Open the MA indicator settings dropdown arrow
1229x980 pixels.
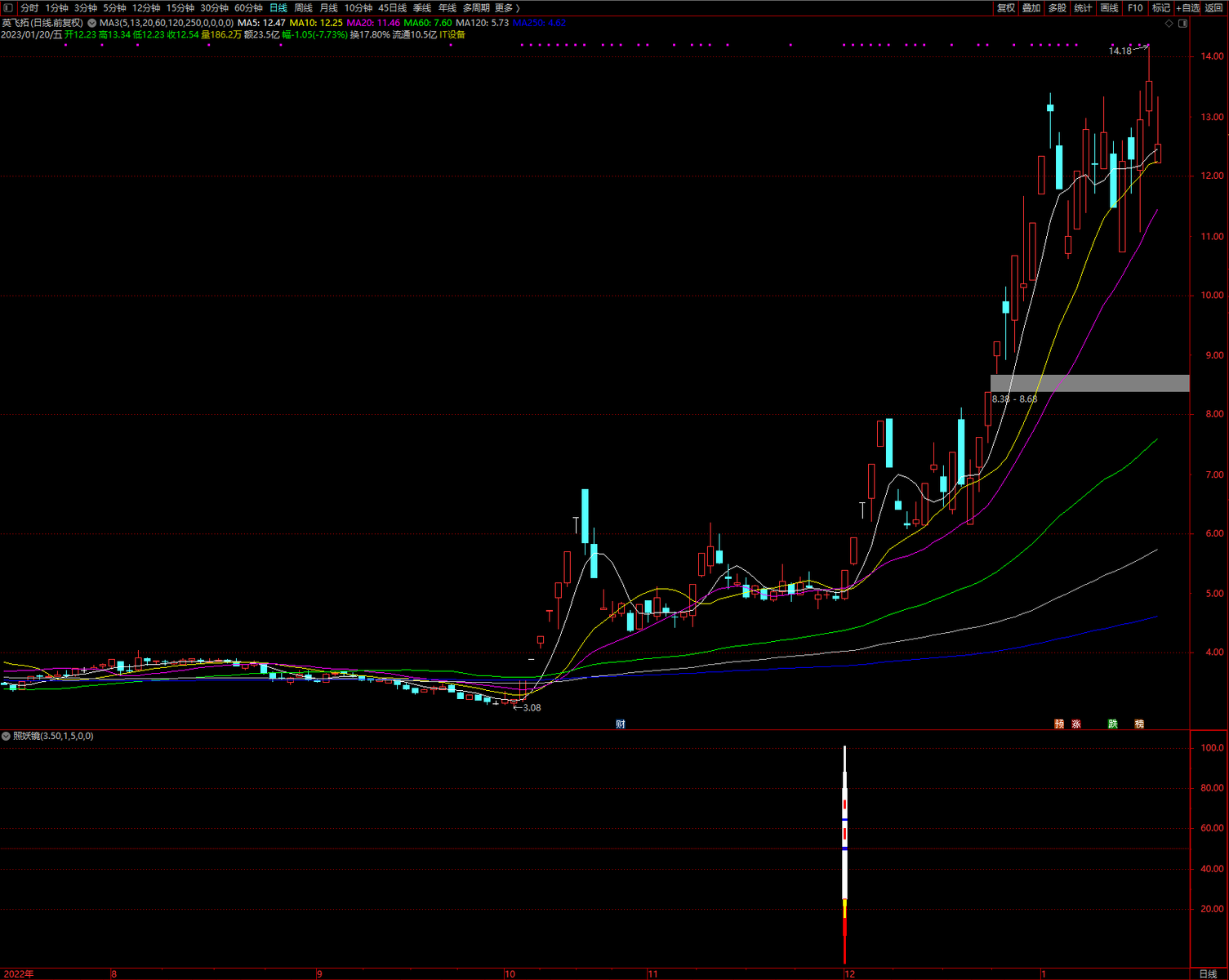click(x=91, y=23)
